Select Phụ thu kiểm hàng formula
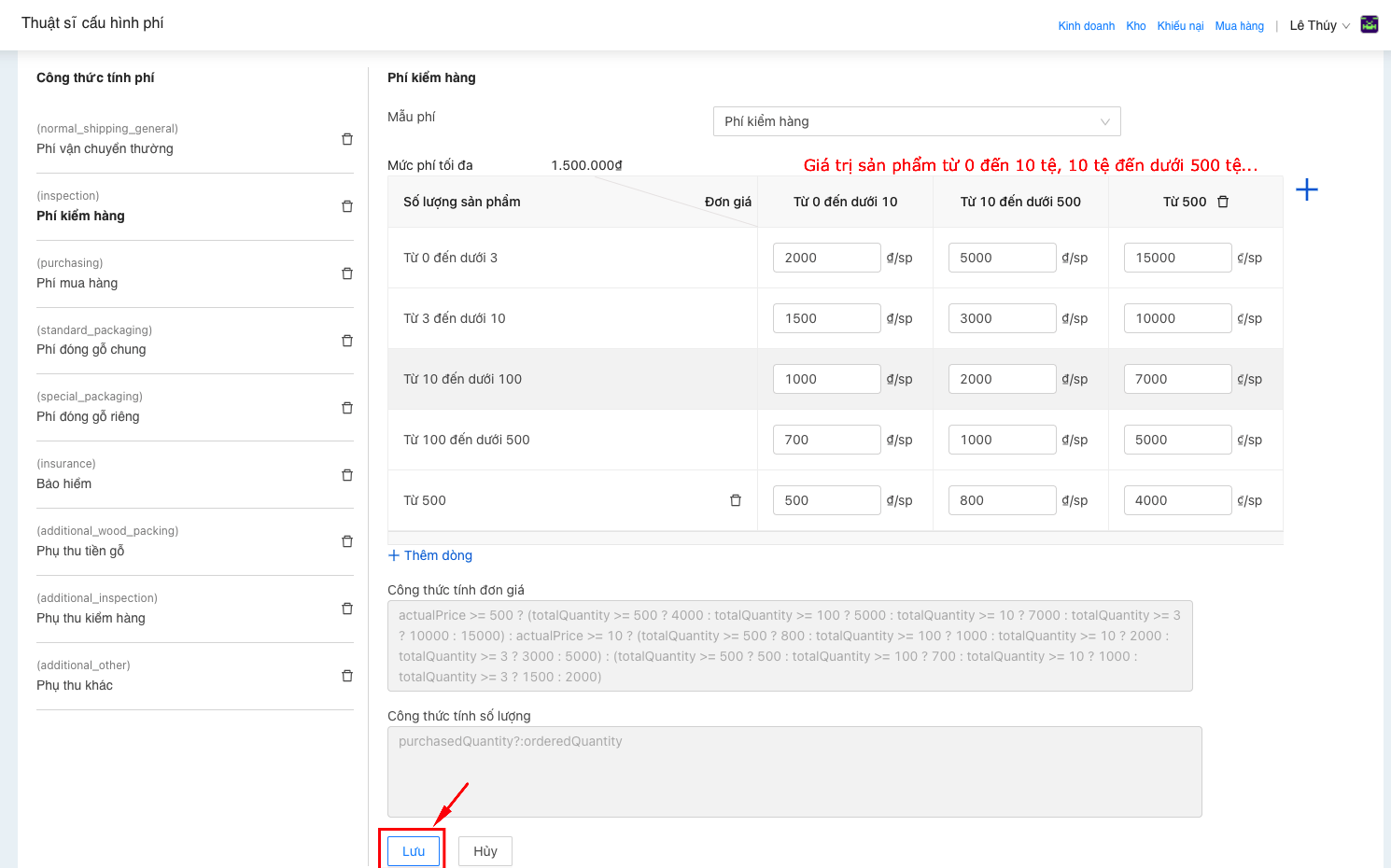The width and height of the screenshot is (1391, 868). point(91,618)
